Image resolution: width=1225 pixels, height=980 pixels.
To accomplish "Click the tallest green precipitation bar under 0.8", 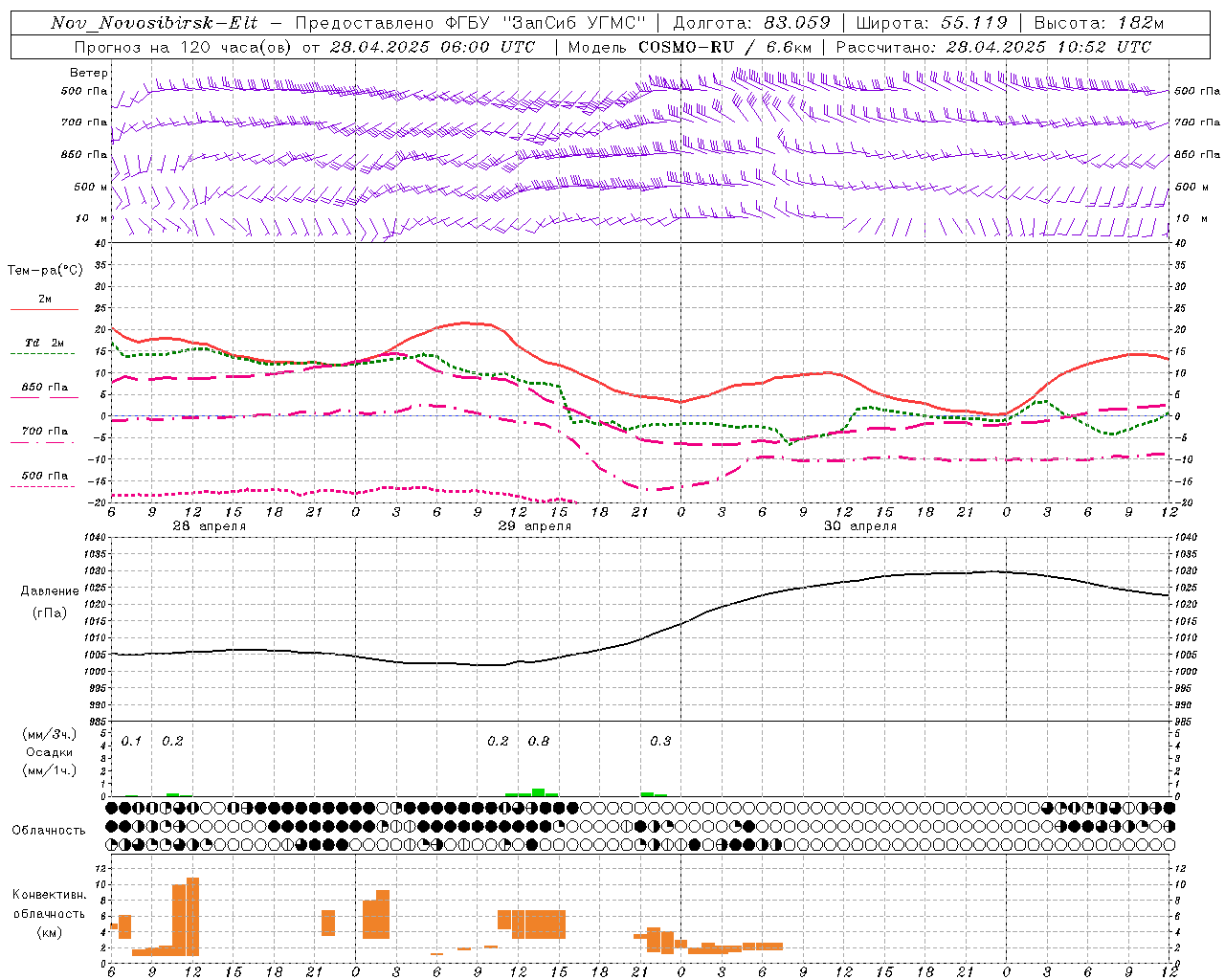I will [539, 792].
